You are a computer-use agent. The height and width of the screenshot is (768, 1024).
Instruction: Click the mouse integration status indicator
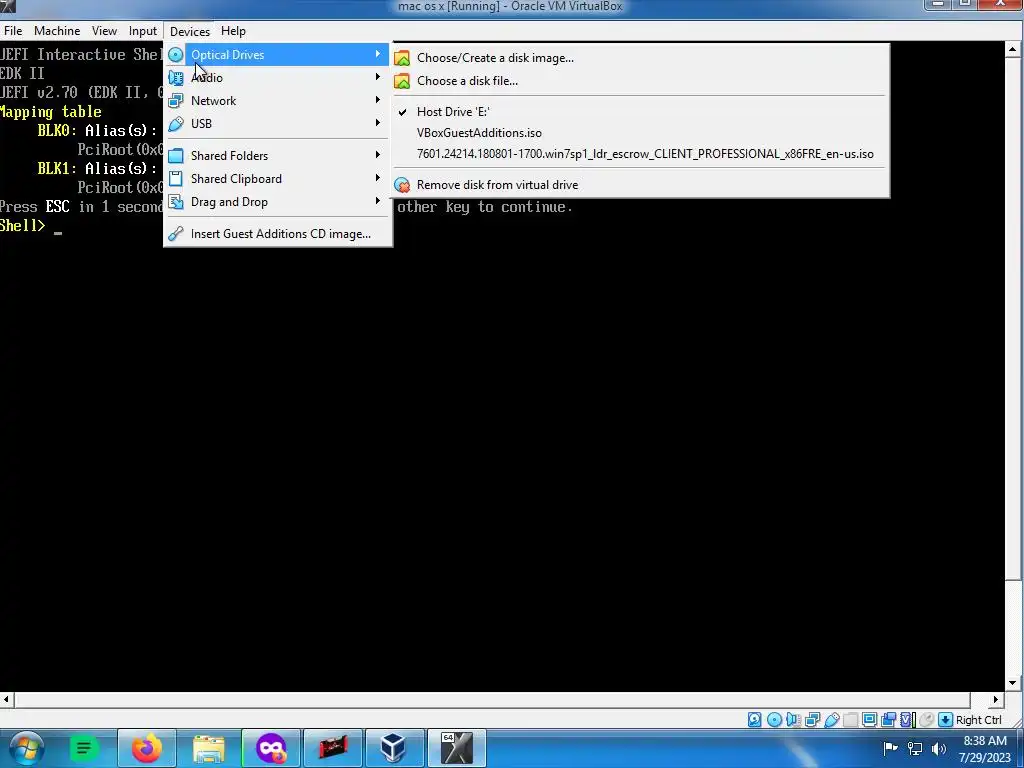(926, 720)
